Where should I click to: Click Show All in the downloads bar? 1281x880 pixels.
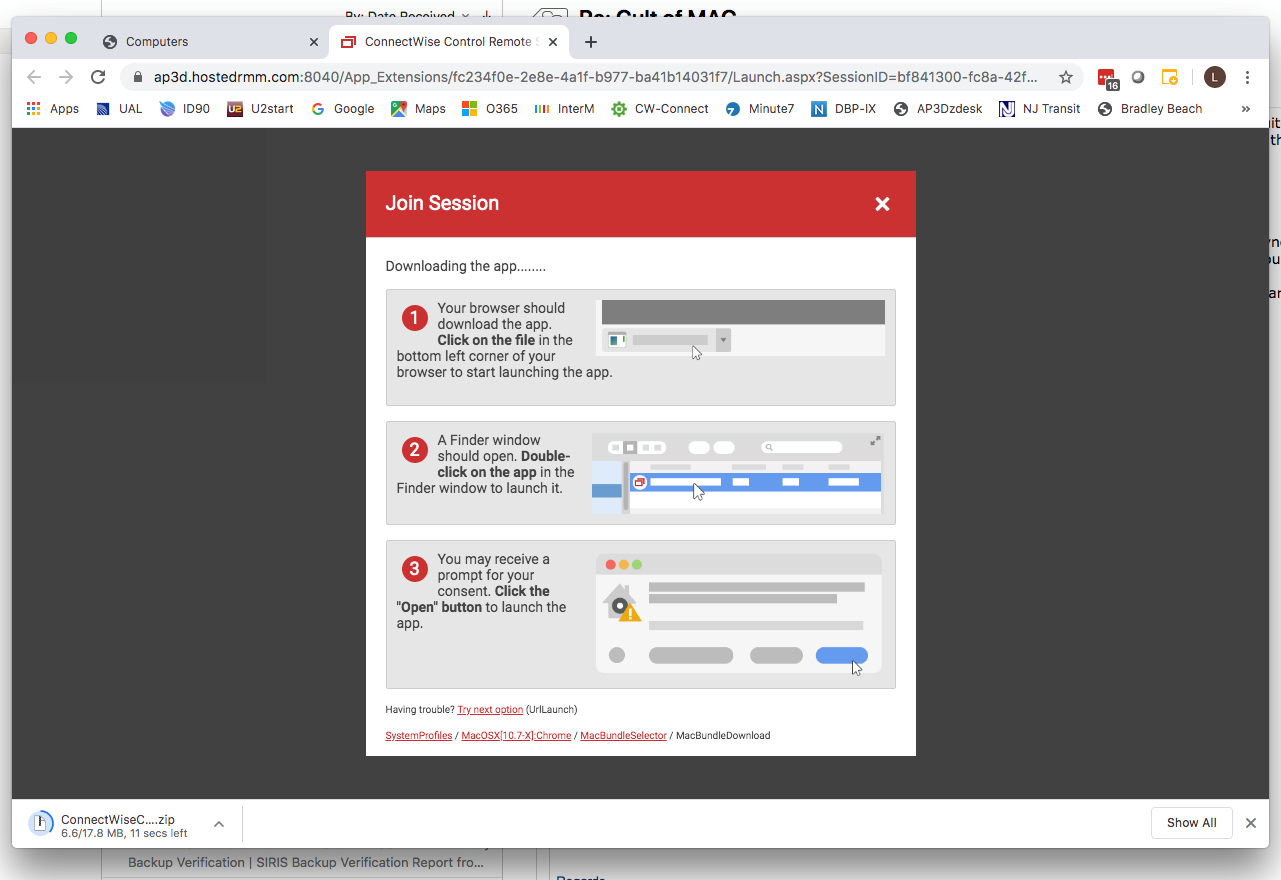(x=1191, y=823)
